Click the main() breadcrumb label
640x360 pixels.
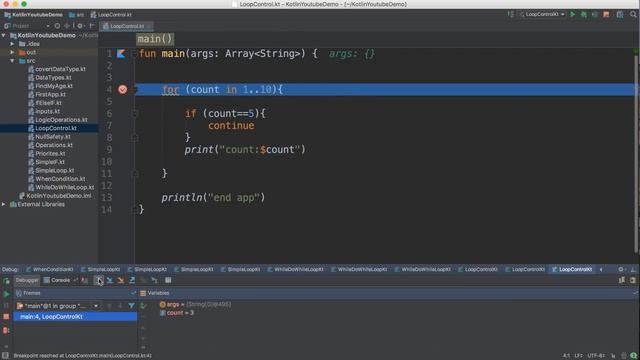155,39
